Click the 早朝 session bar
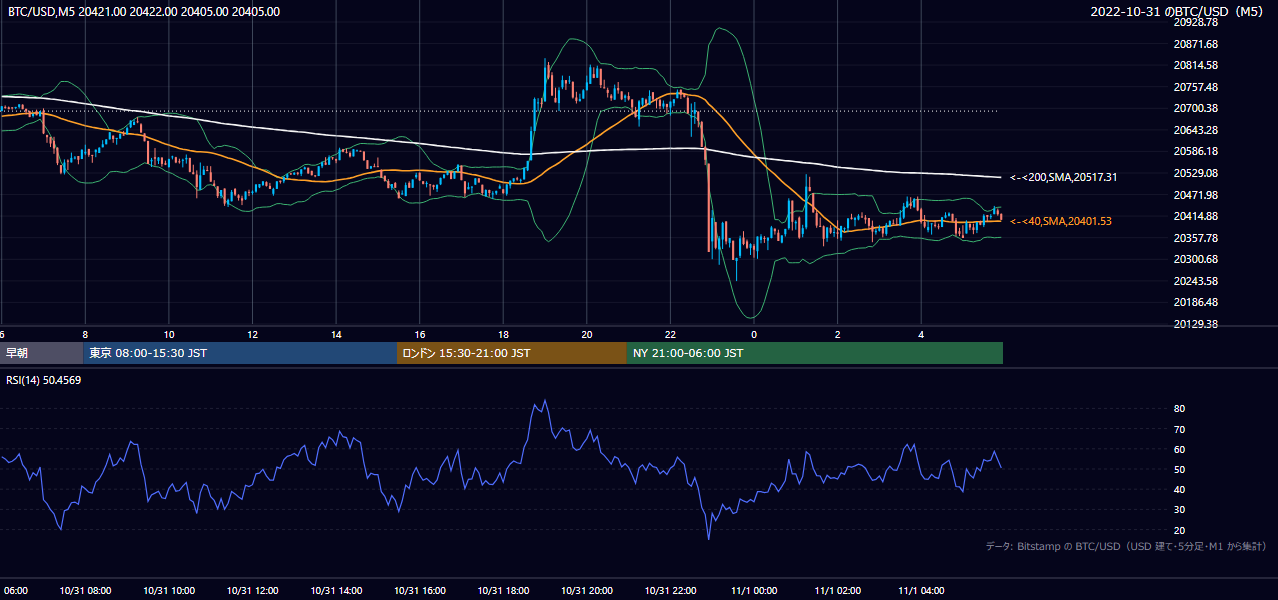Image resolution: width=1278 pixels, height=600 pixels. [41, 353]
